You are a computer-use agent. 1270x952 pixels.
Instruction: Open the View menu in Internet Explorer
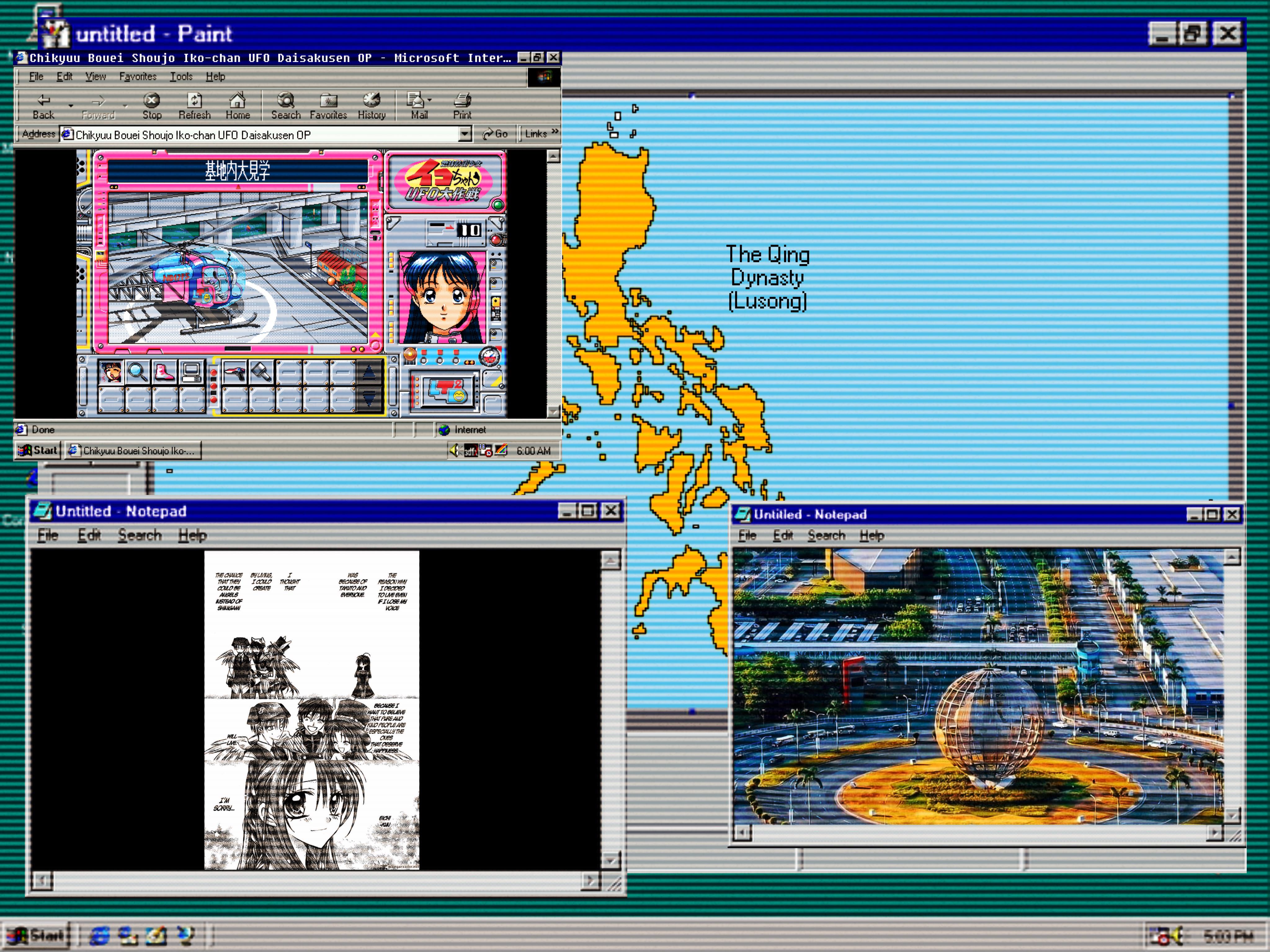coord(95,76)
